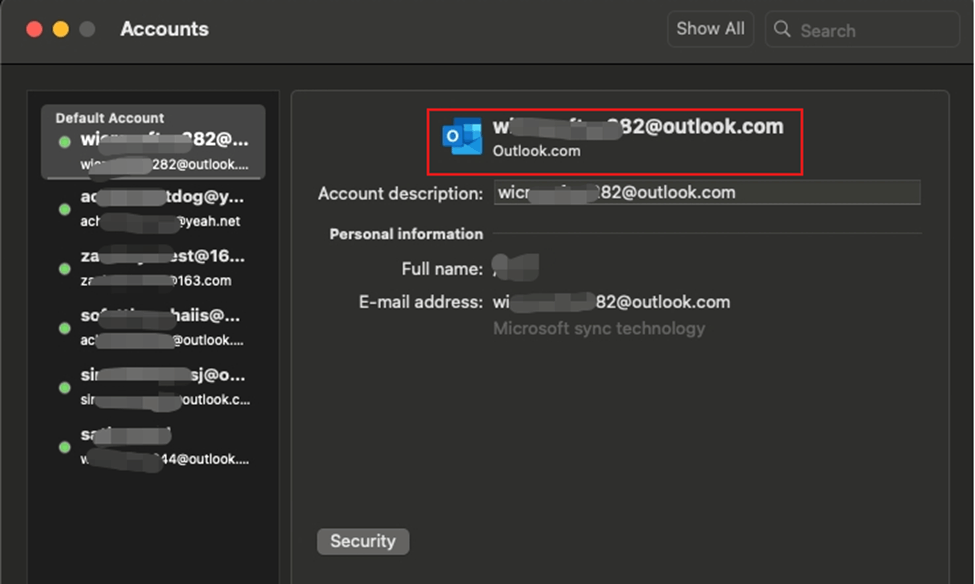975x584 pixels.
Task: Select the account ending 44@outlook in sidebar
Action: [153, 447]
